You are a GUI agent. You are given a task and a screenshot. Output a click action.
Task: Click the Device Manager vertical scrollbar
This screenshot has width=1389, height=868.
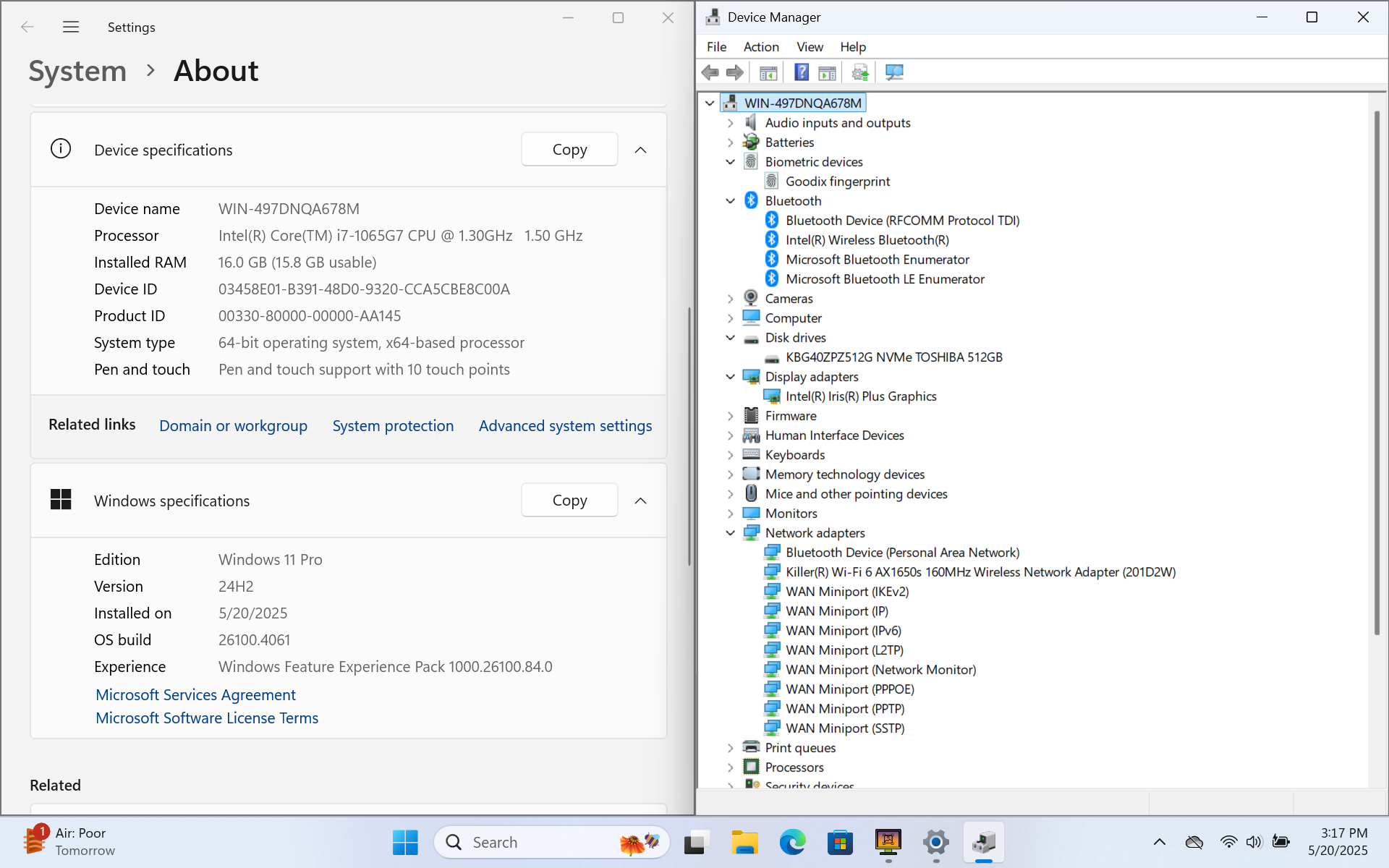1377,373
